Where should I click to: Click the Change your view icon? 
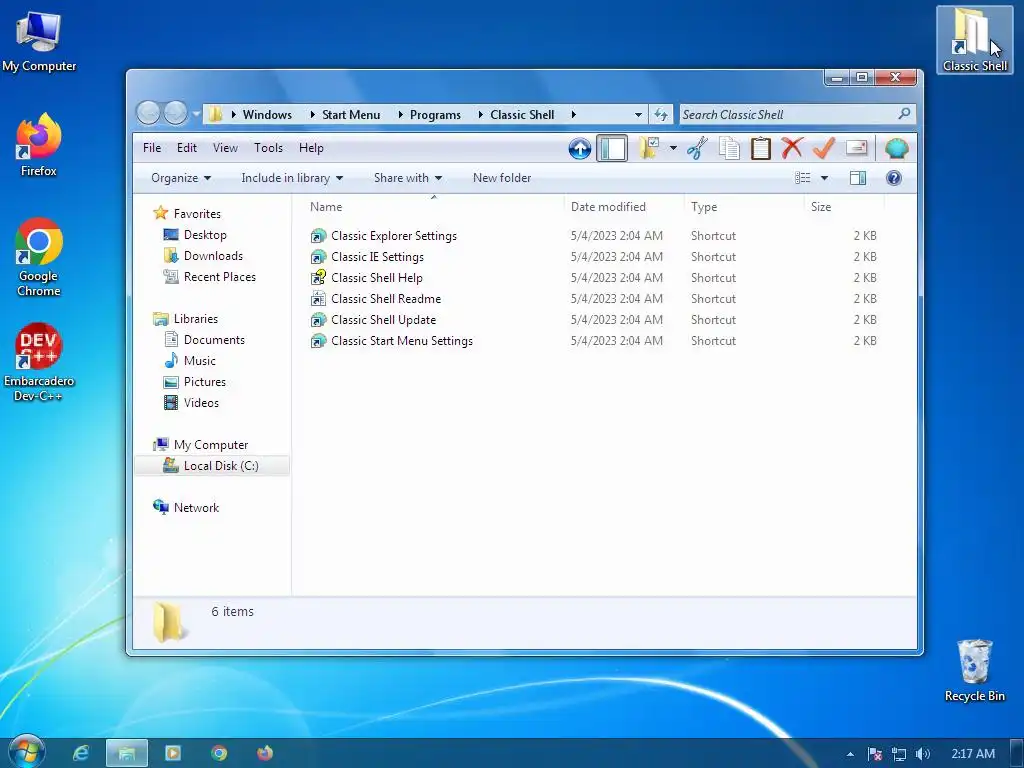coord(803,178)
